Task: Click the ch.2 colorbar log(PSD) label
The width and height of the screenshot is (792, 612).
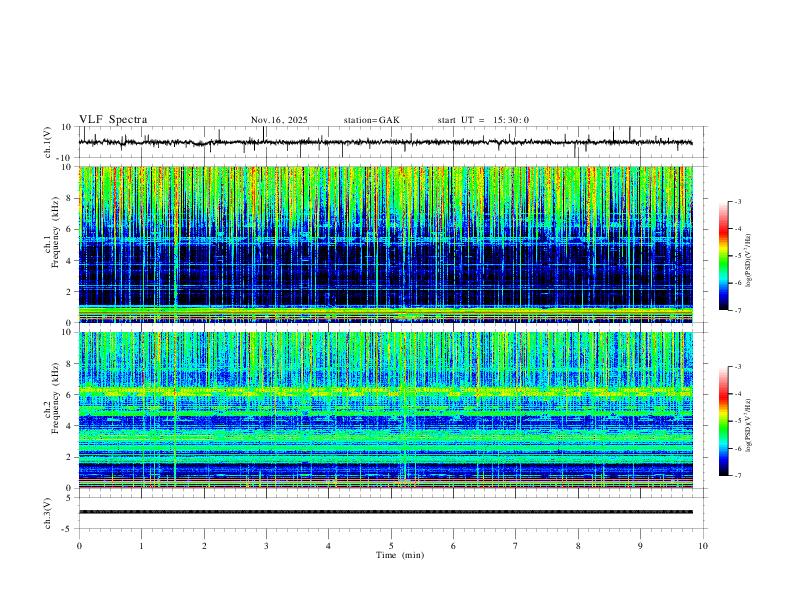Action: [x=749, y=425]
